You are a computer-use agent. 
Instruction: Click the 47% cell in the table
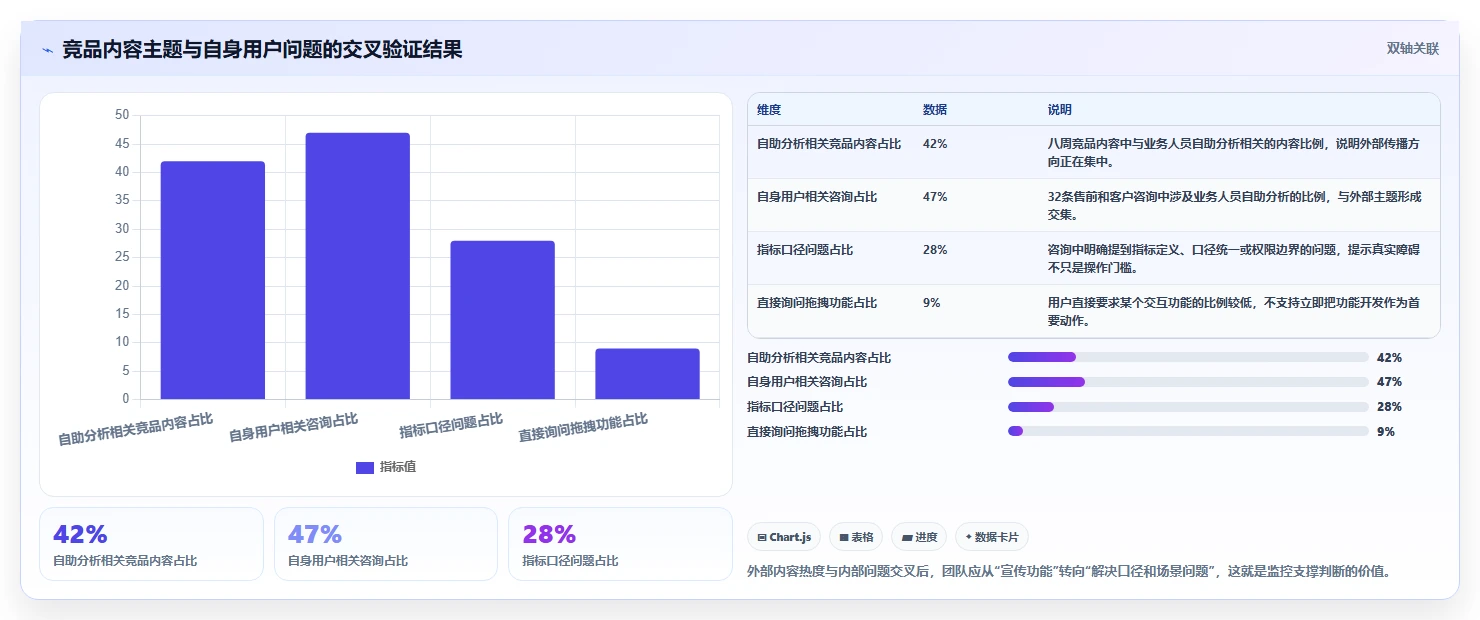(x=935, y=197)
